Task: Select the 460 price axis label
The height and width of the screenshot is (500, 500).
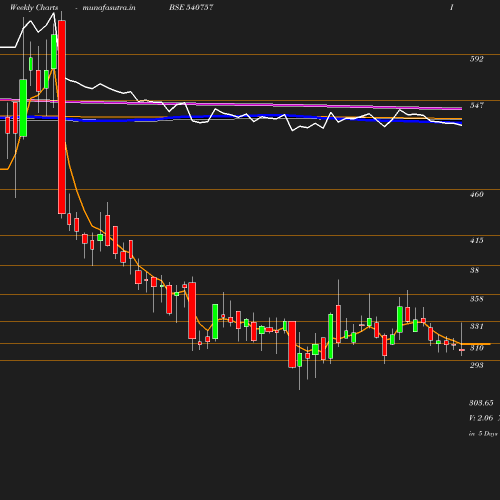Action: tap(476, 194)
